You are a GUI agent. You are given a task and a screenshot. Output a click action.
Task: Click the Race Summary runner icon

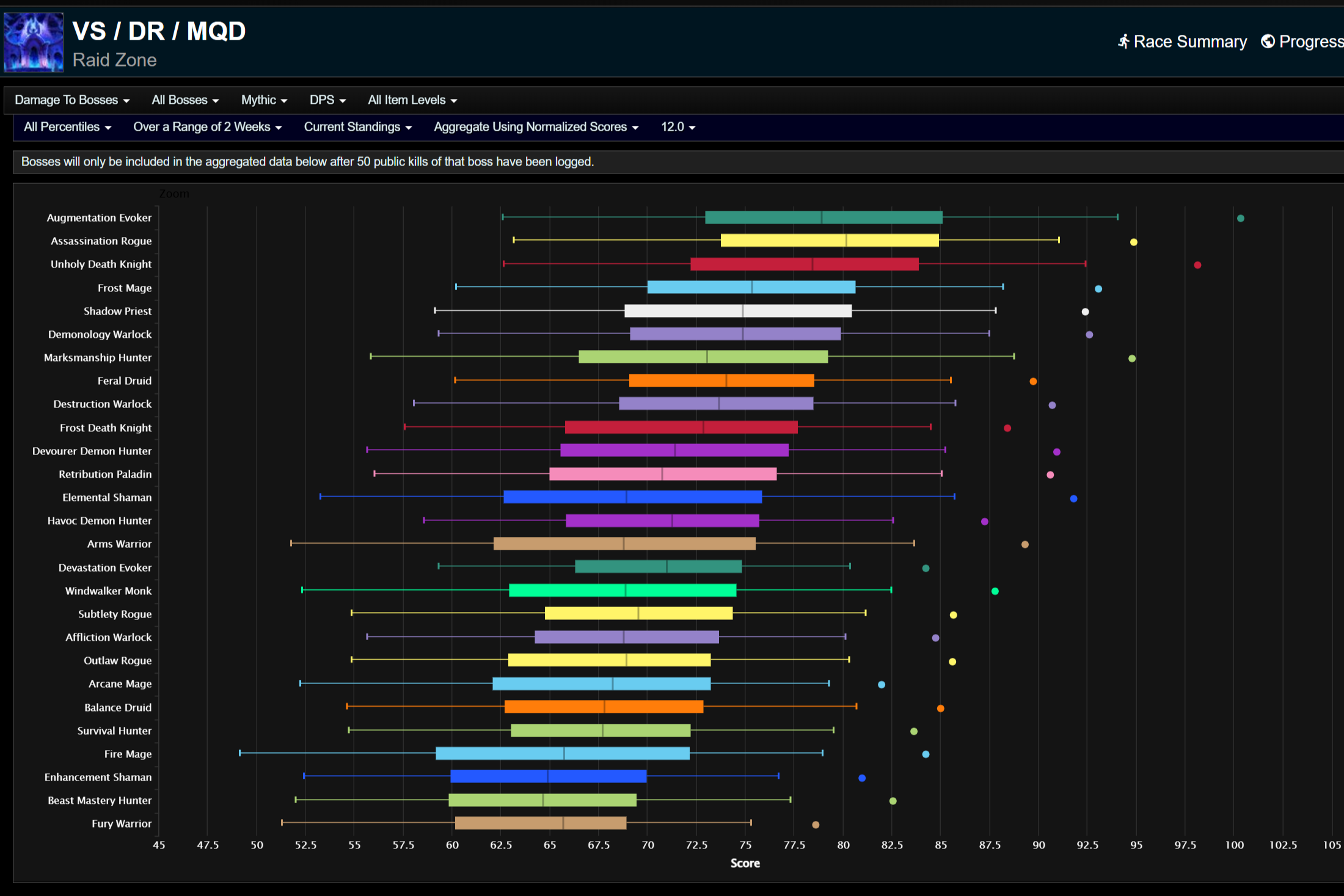1123,42
